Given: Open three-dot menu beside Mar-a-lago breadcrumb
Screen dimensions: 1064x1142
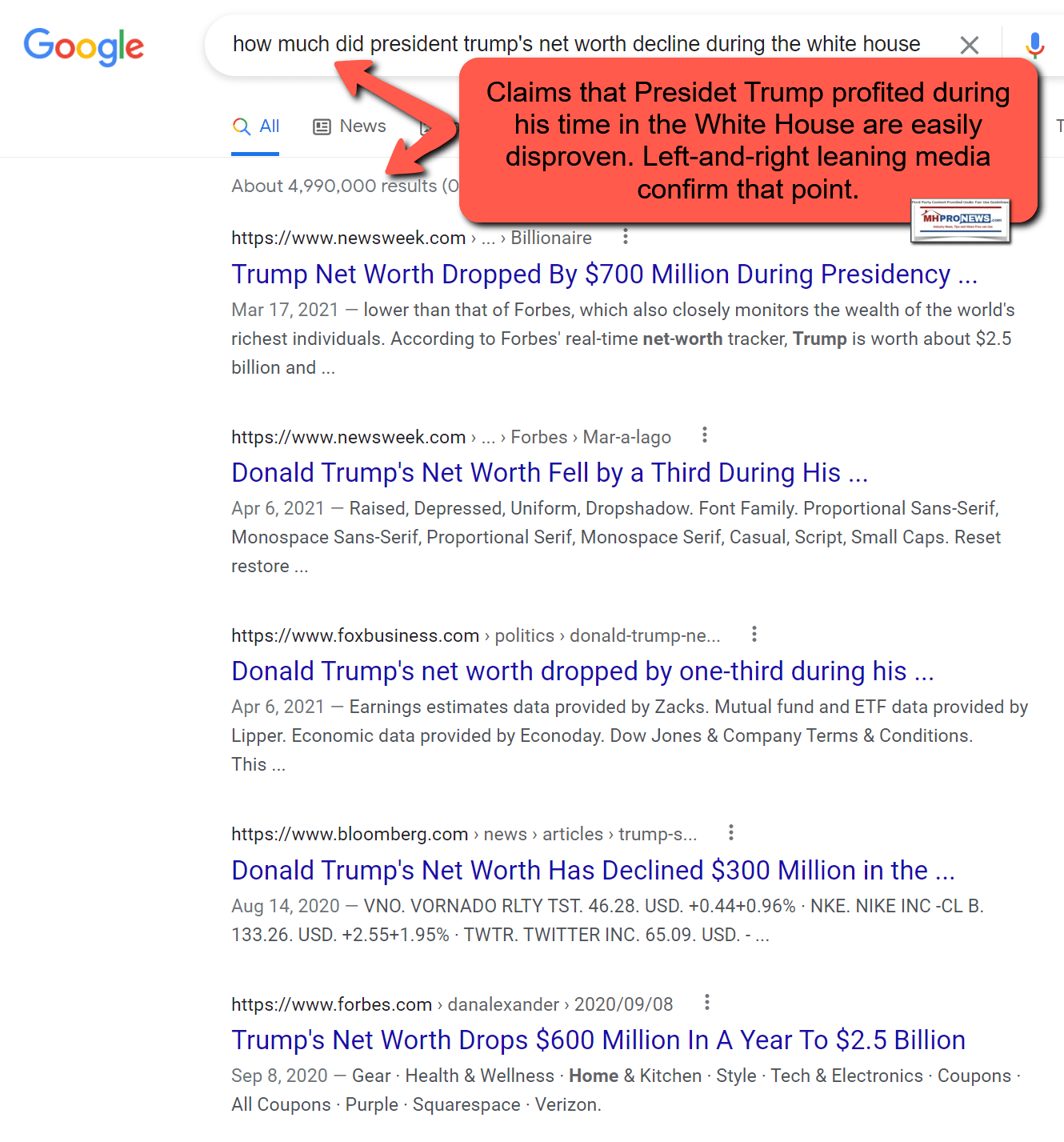Looking at the screenshot, I should click(x=705, y=435).
